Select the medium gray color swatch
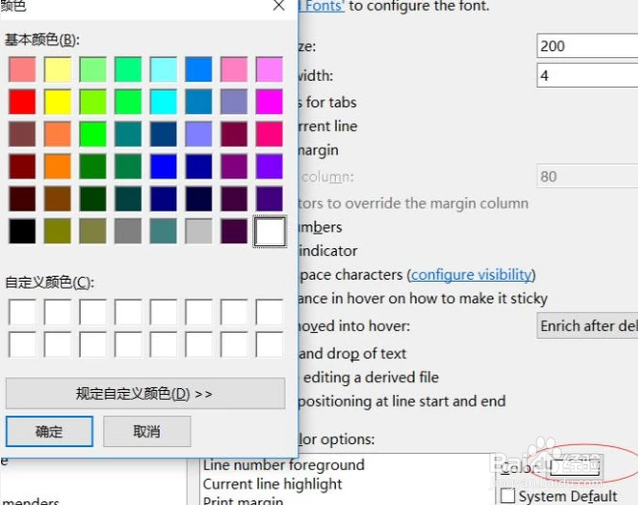638x505 pixels. [128, 231]
